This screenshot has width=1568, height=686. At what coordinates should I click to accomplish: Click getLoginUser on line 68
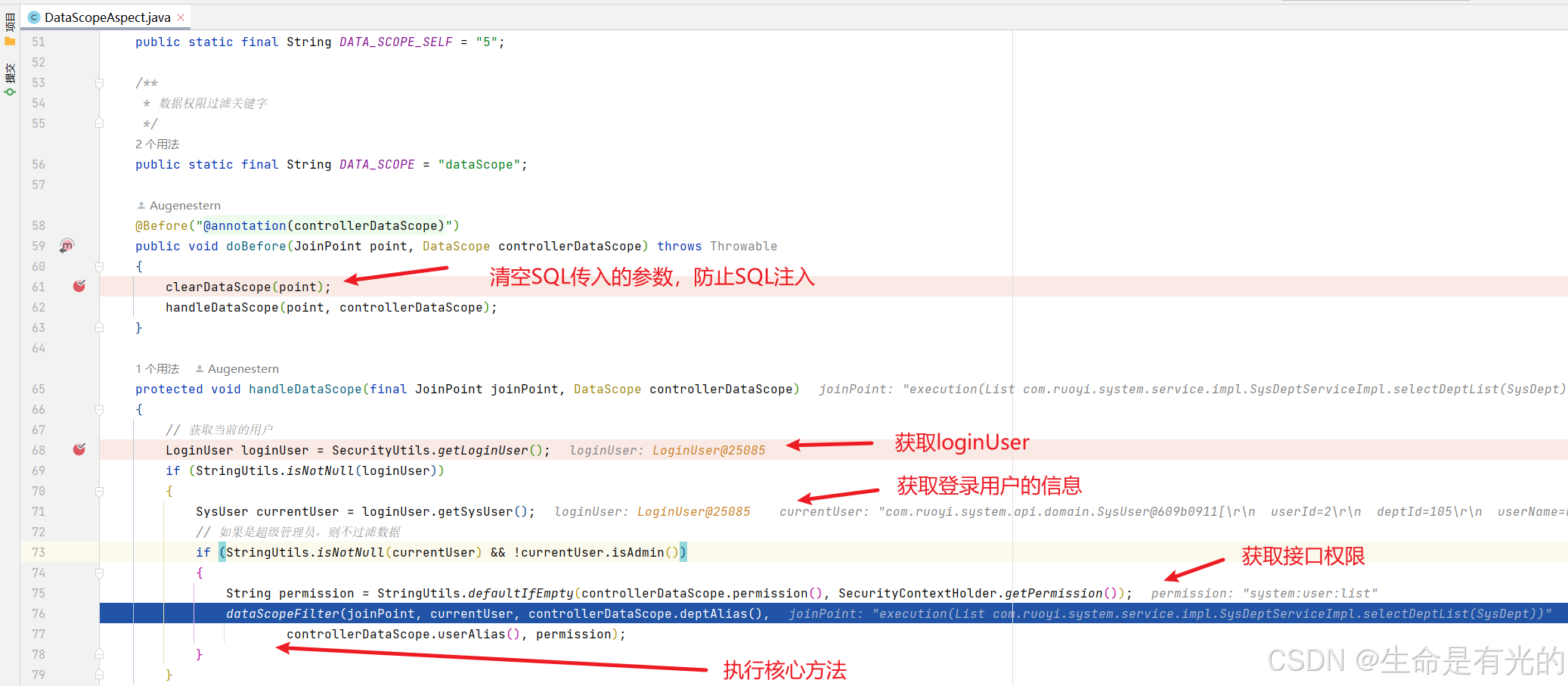pyautogui.click(x=482, y=450)
